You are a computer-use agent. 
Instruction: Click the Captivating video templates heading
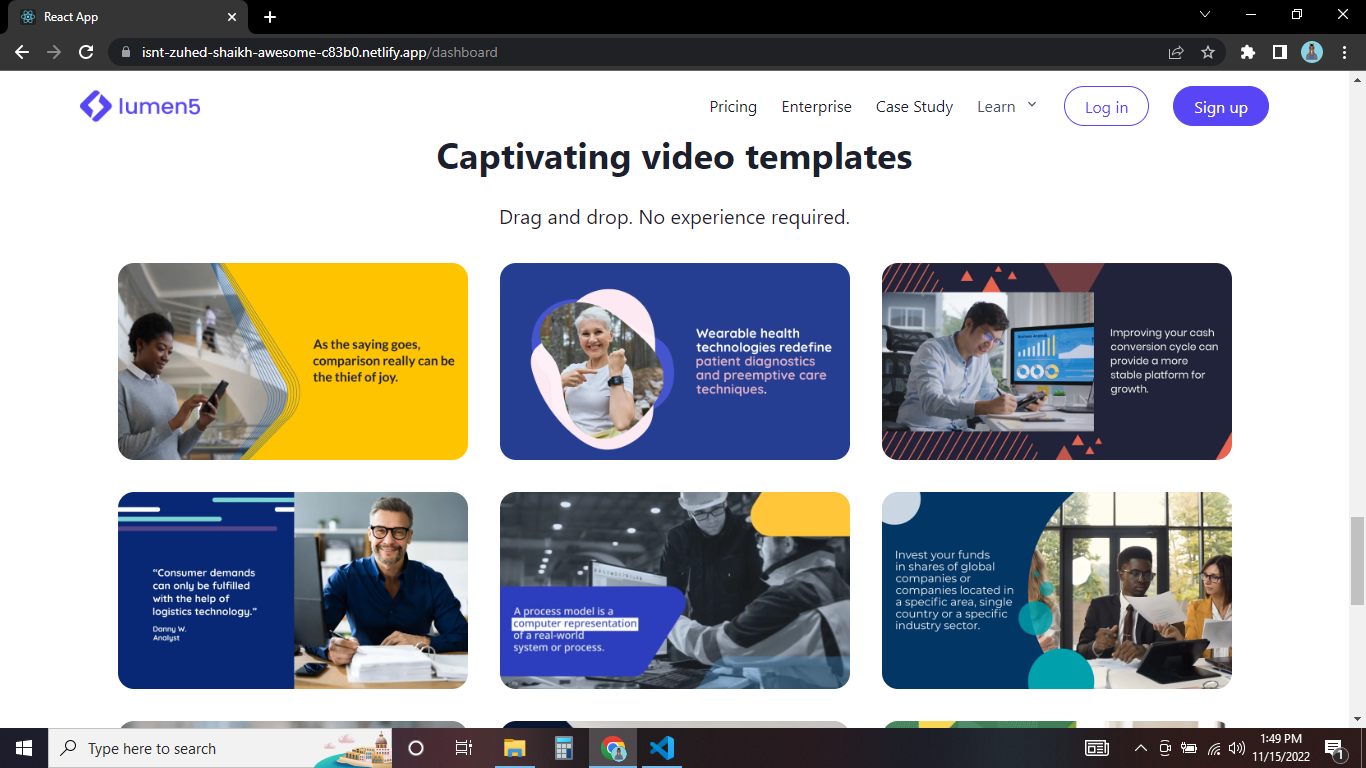click(x=674, y=157)
